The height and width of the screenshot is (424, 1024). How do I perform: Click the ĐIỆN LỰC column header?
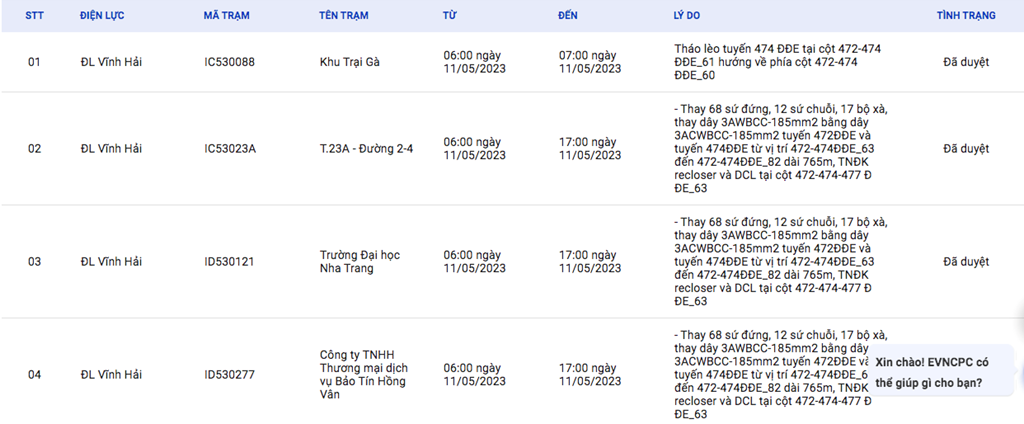tap(105, 17)
